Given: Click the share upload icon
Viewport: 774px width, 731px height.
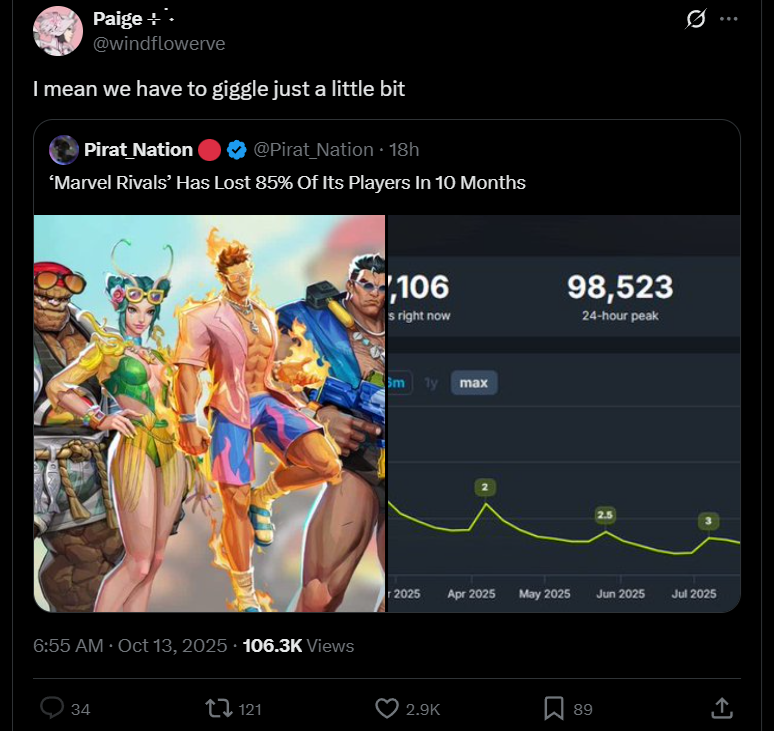Looking at the screenshot, I should tap(722, 708).
